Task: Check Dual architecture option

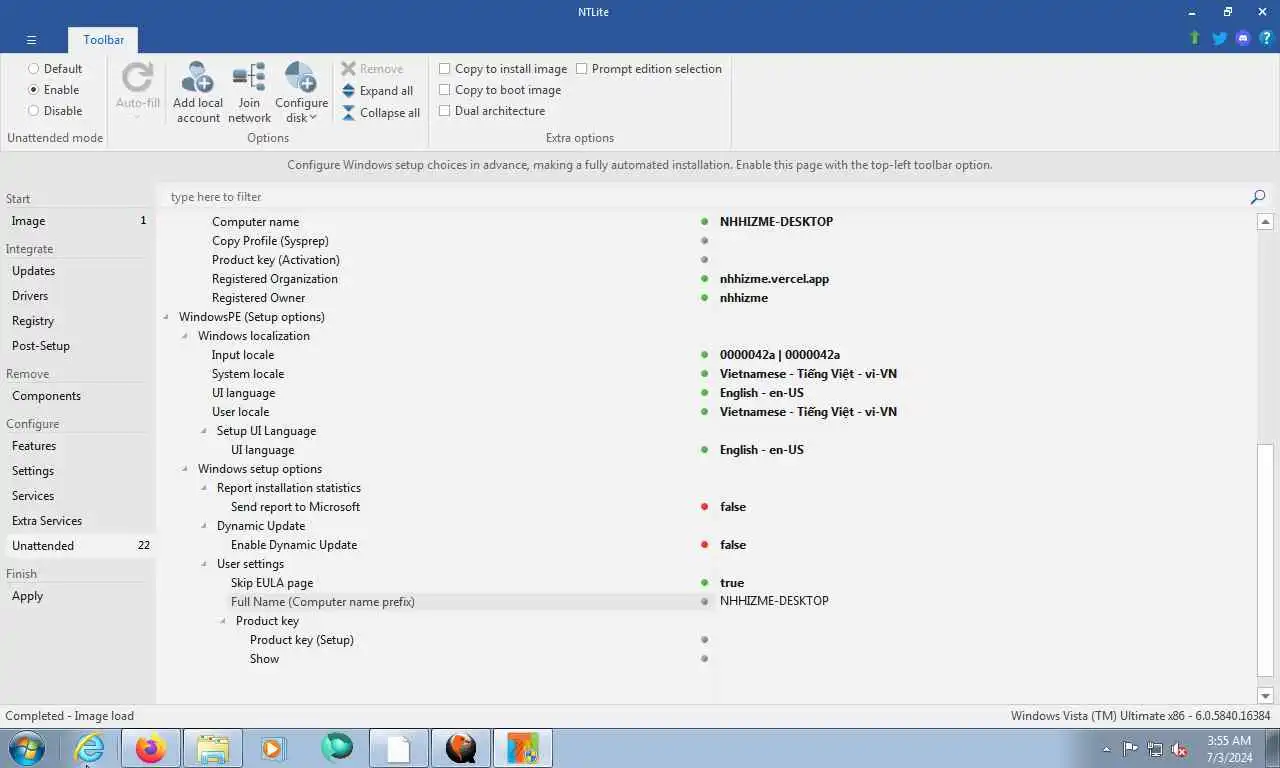Action: coord(445,111)
